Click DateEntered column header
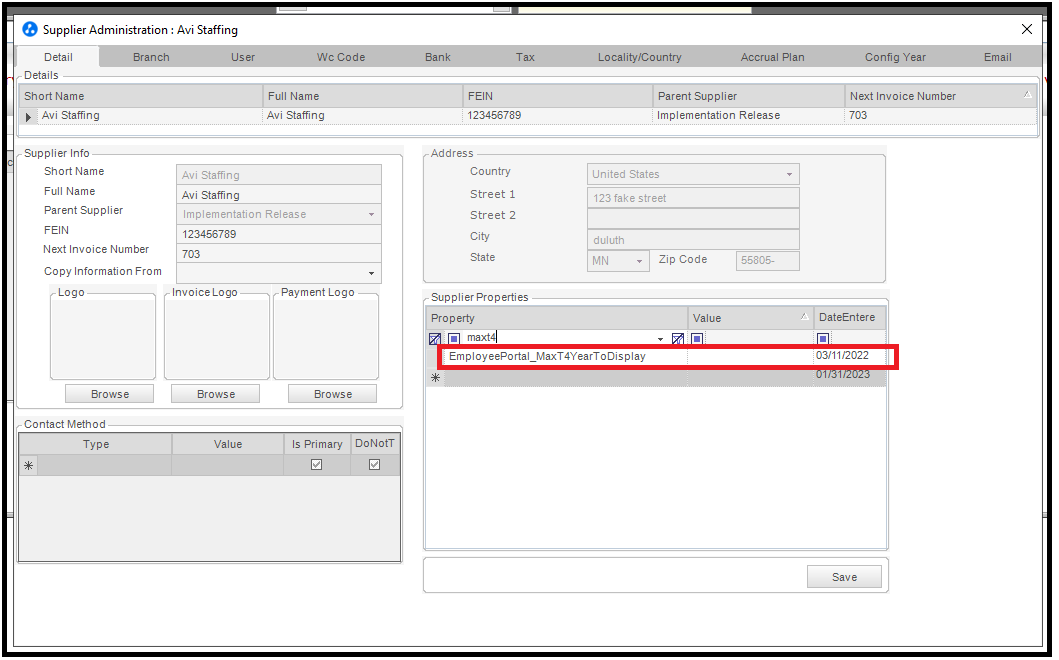Viewport: 1059px width, 660px height. (x=850, y=318)
